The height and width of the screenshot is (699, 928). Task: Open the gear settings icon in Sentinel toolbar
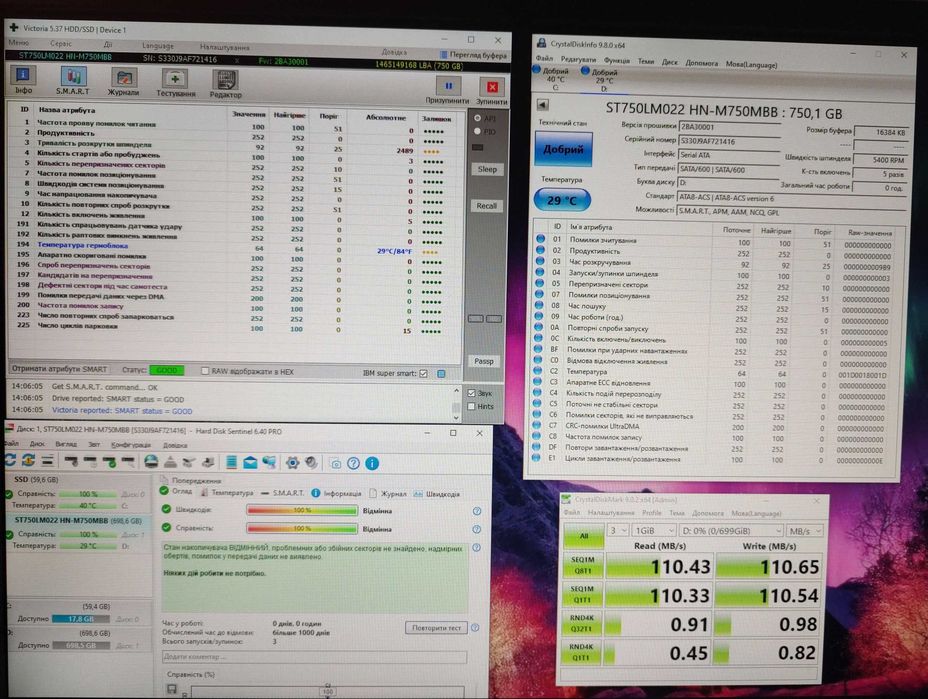(292, 463)
